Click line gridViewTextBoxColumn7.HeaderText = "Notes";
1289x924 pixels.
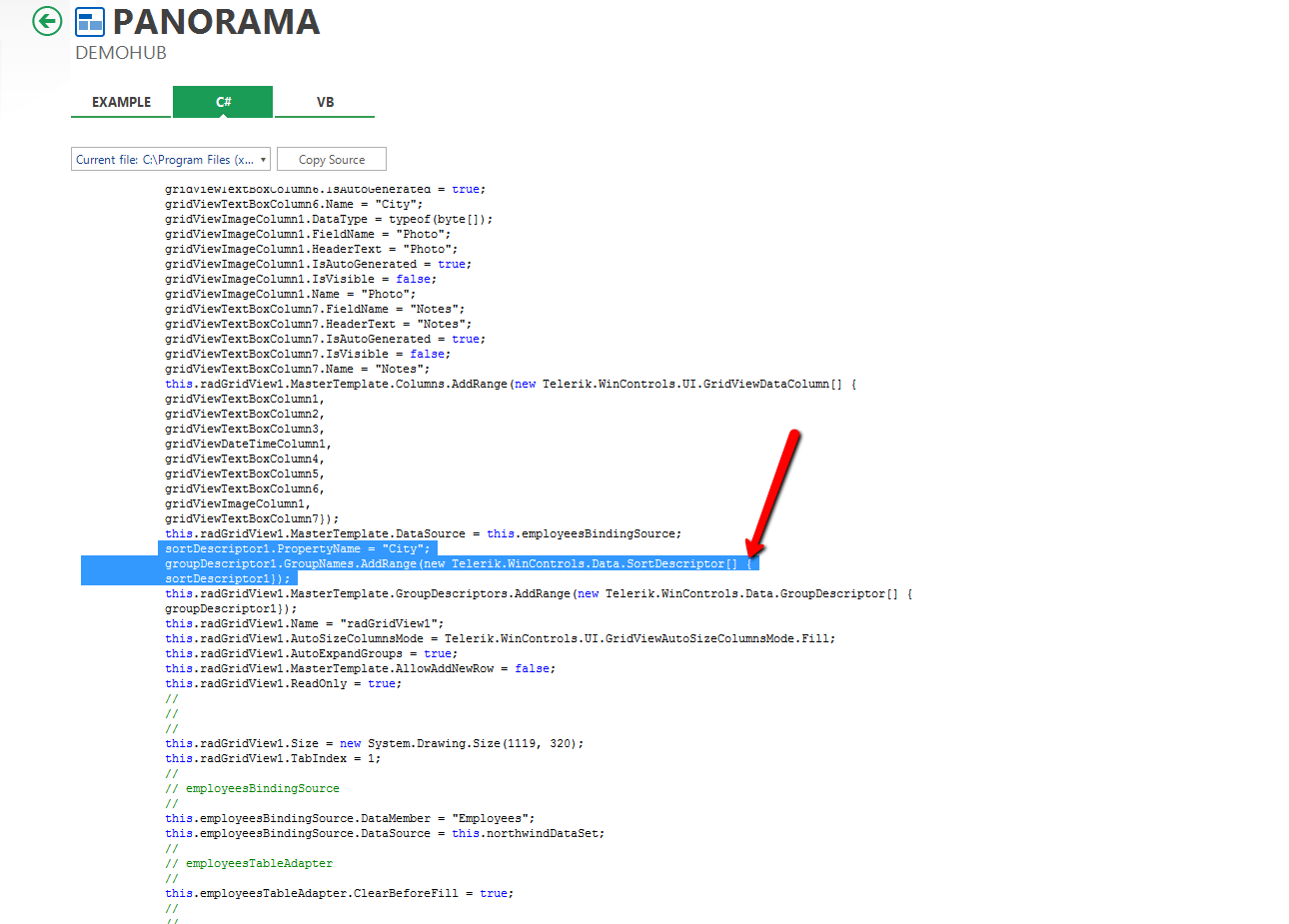point(319,324)
